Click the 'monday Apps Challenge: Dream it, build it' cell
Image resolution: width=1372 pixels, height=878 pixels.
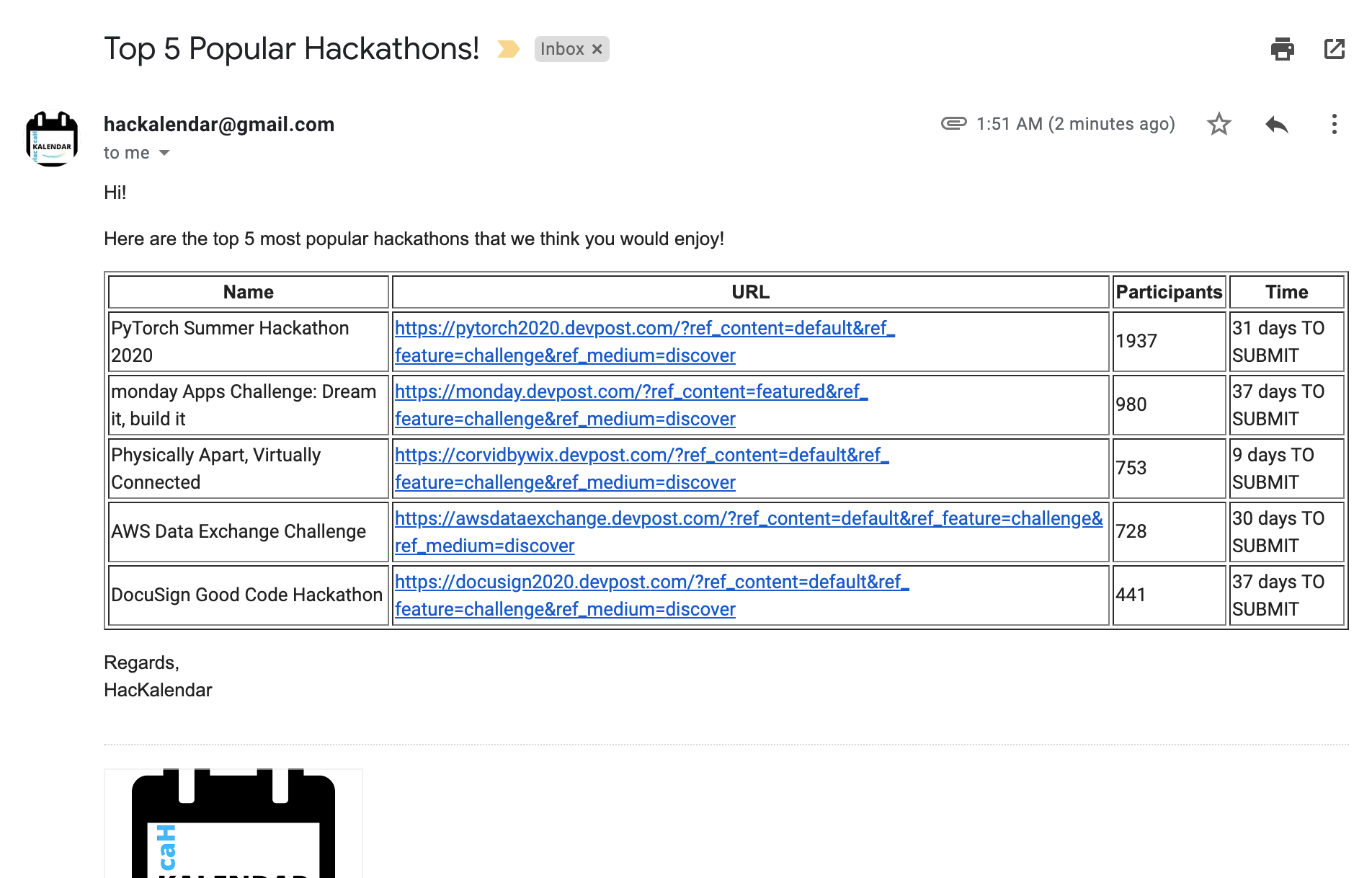coord(249,405)
